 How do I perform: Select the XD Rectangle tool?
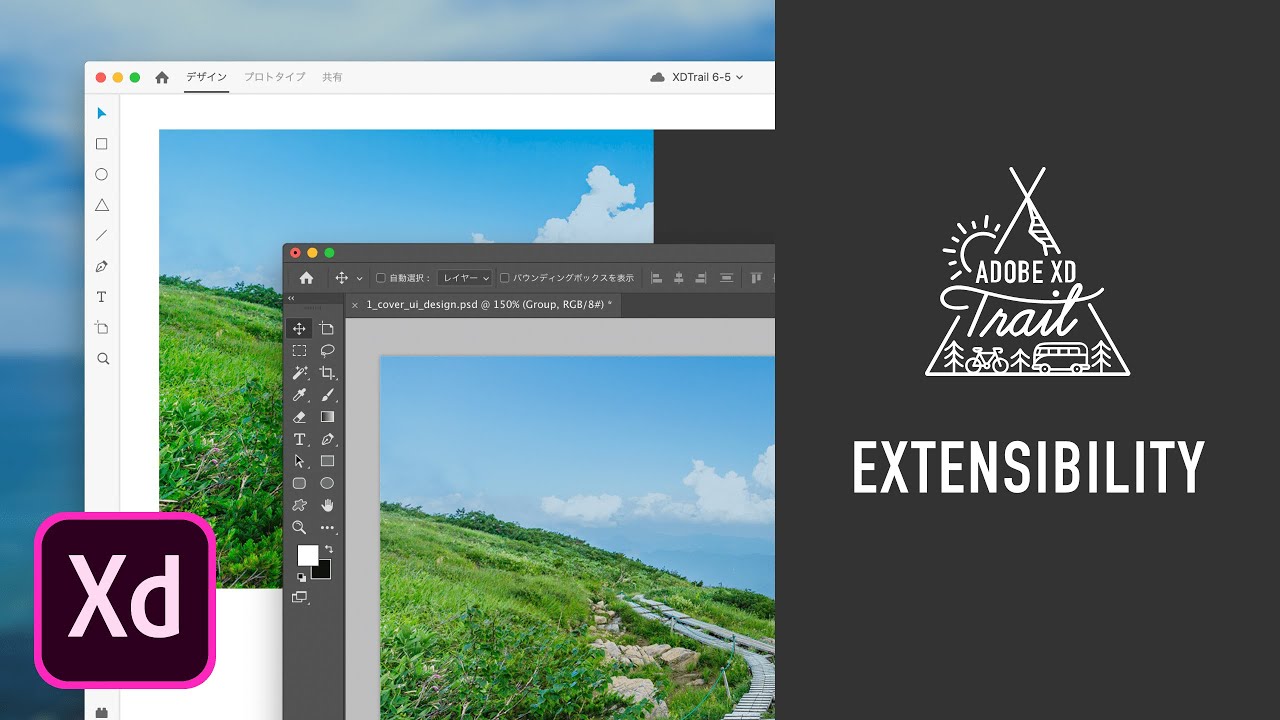[101, 144]
